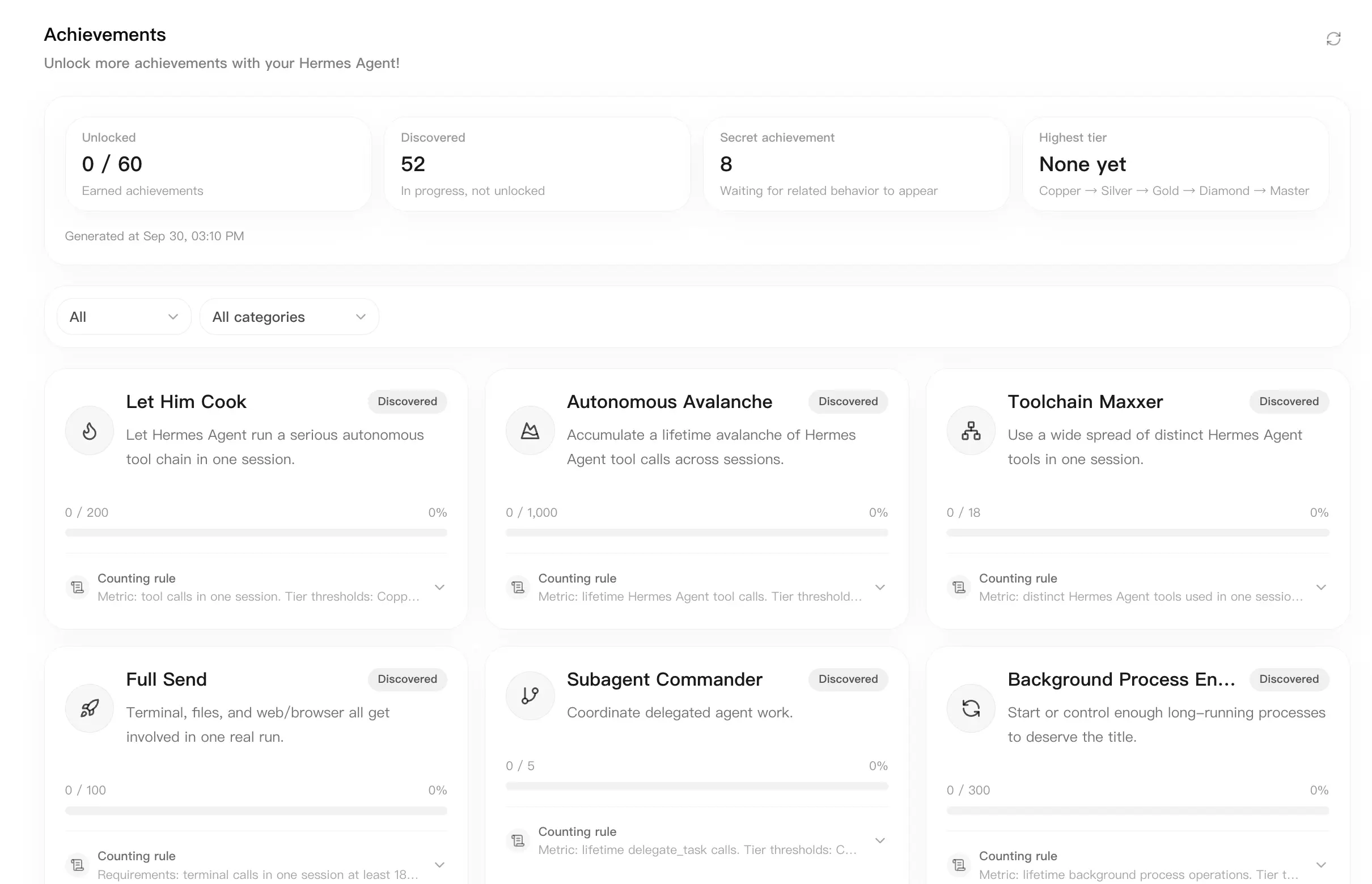The image size is (1372, 884).
Task: Open the All status filter dropdown
Action: click(x=124, y=317)
